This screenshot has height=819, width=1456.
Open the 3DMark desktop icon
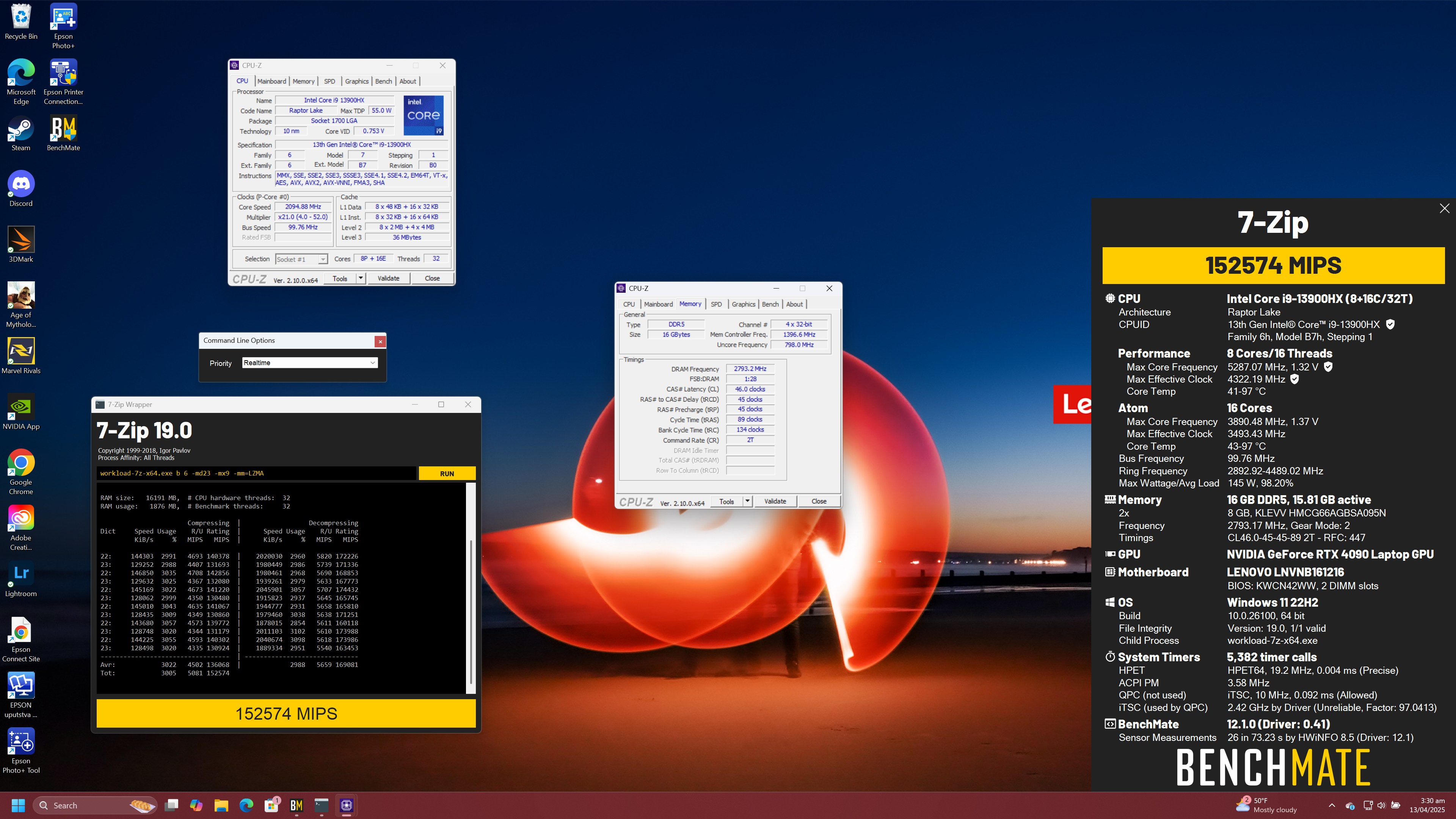point(21,245)
